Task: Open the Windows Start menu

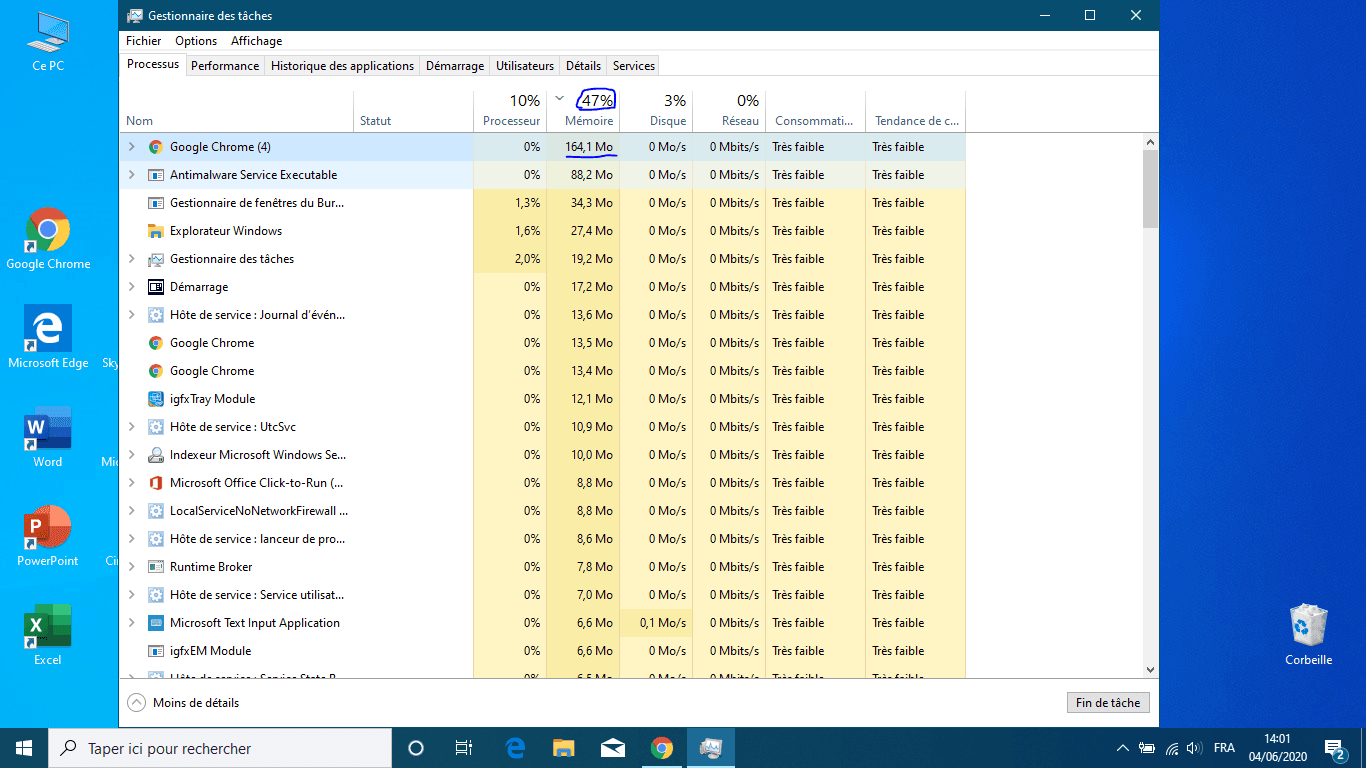Action: pyautogui.click(x=24, y=748)
